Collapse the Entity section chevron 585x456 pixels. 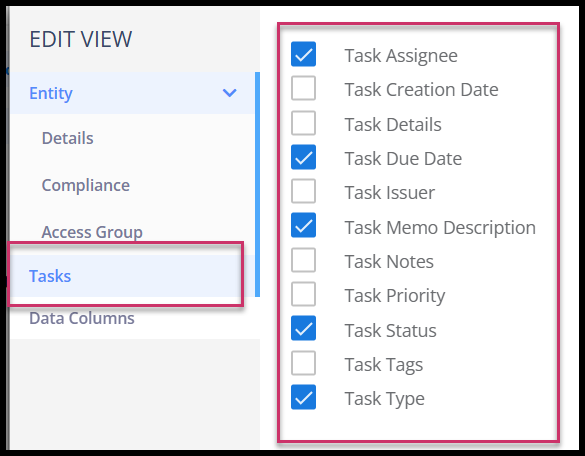click(229, 93)
